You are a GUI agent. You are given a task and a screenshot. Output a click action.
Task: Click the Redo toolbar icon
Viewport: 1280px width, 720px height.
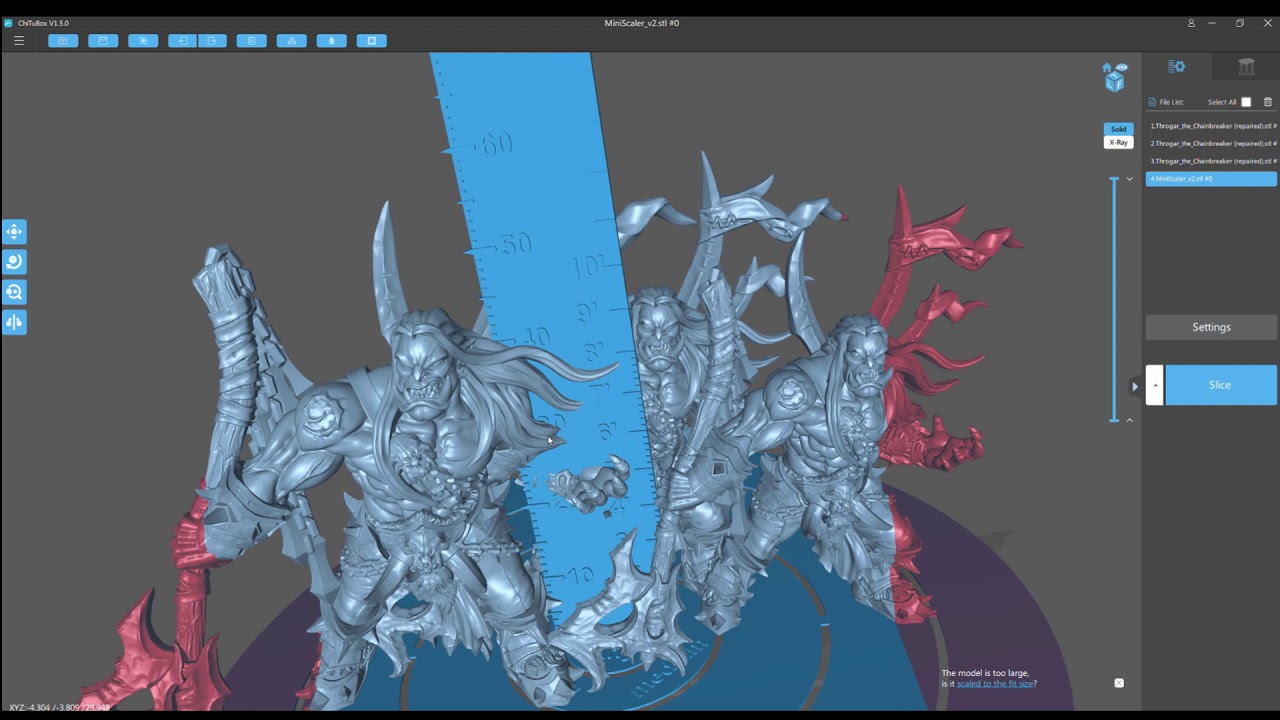pos(212,41)
